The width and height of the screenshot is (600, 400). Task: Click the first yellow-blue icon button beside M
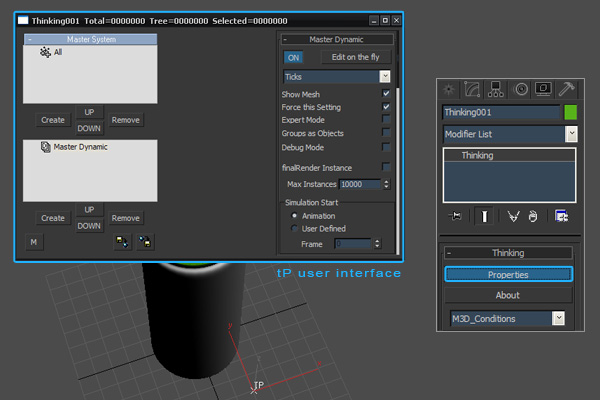(x=122, y=242)
